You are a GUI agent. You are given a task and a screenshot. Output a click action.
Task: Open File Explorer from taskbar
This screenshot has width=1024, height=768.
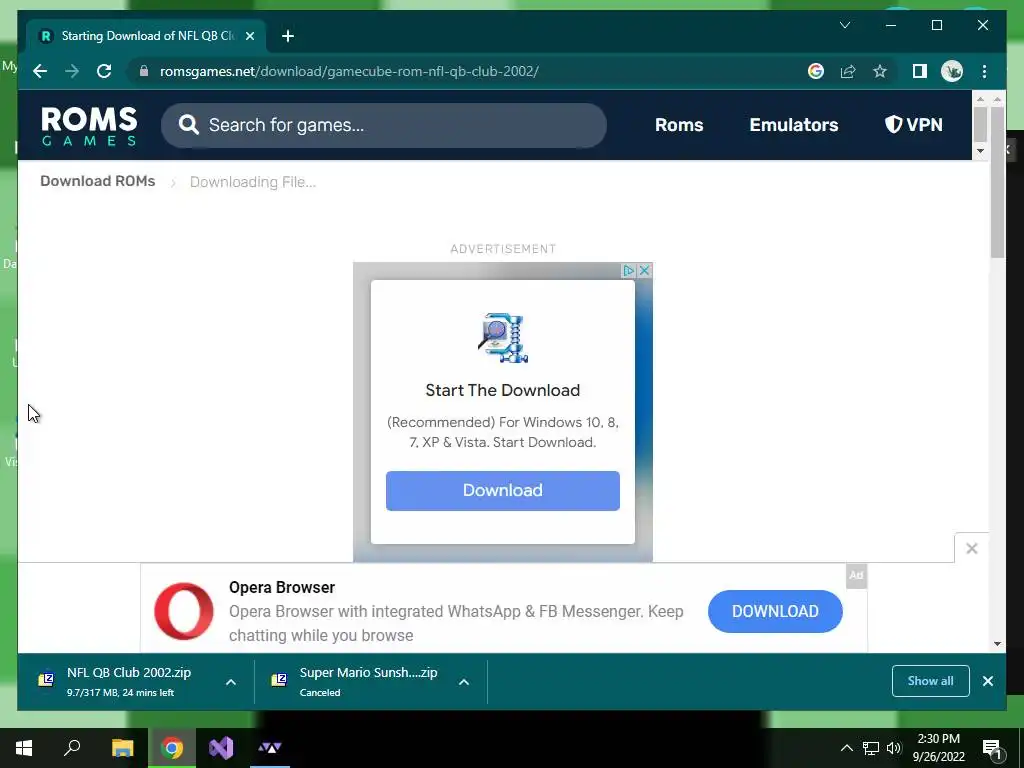[122, 748]
